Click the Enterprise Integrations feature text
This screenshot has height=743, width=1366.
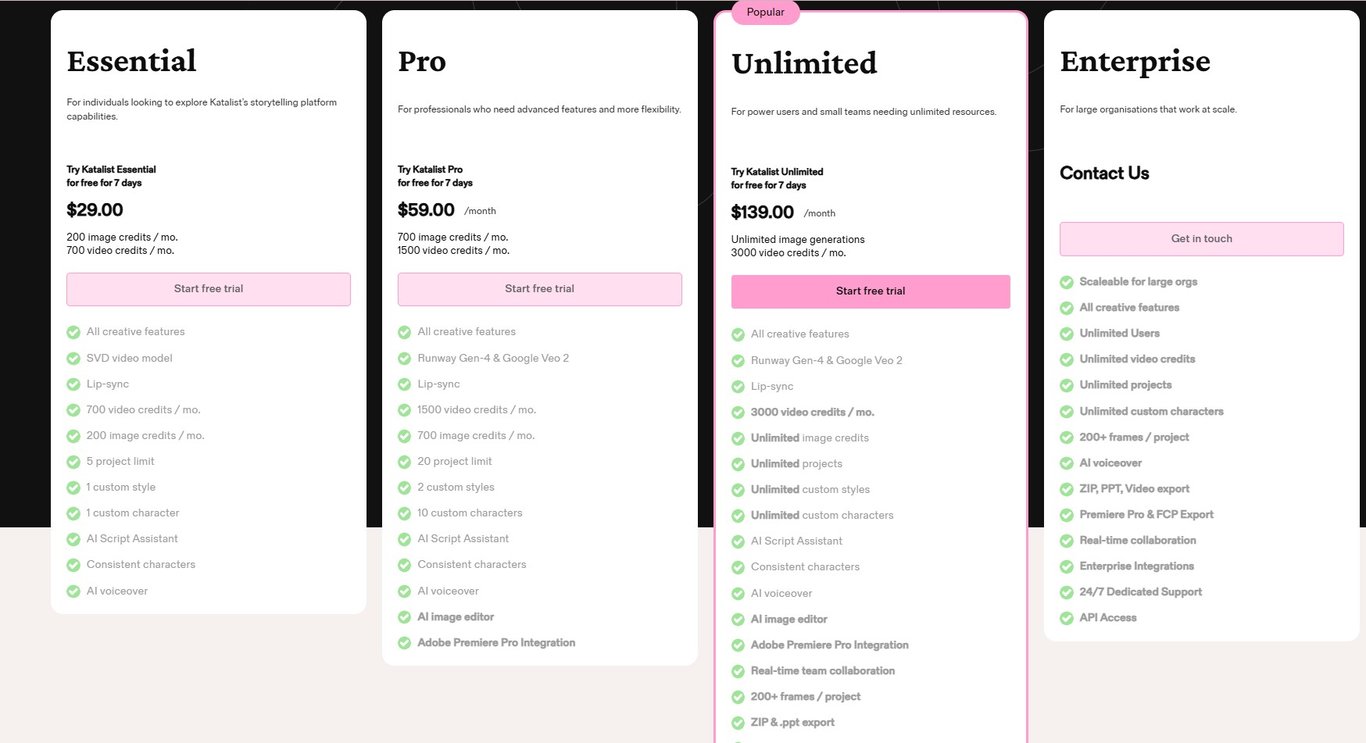(x=1136, y=566)
